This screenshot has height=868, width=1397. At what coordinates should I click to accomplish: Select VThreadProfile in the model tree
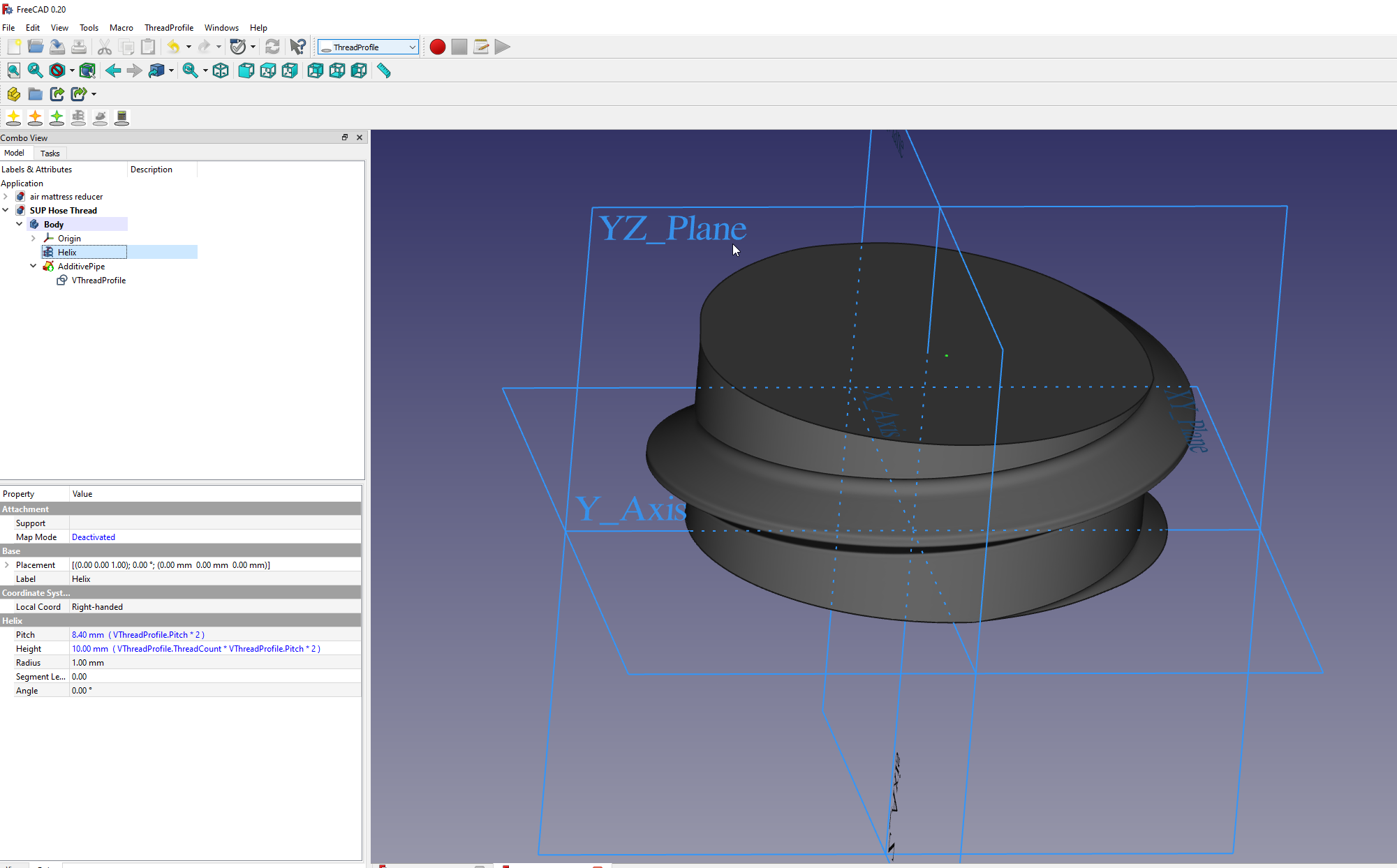tap(98, 280)
